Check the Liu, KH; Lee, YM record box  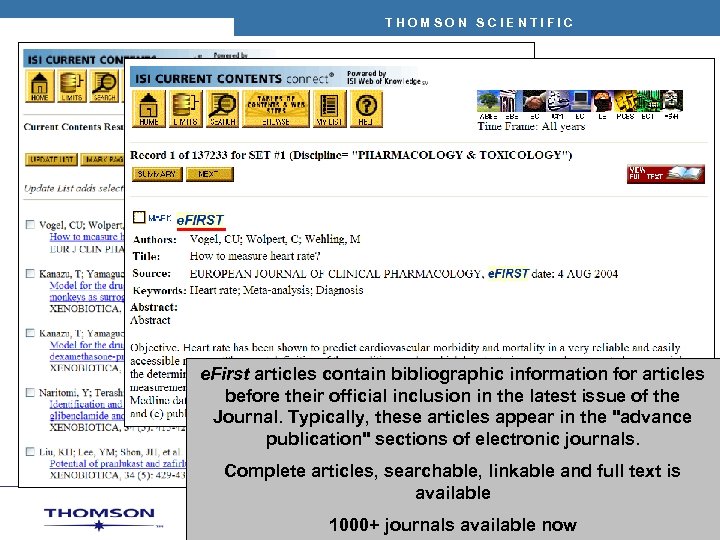coord(30,452)
